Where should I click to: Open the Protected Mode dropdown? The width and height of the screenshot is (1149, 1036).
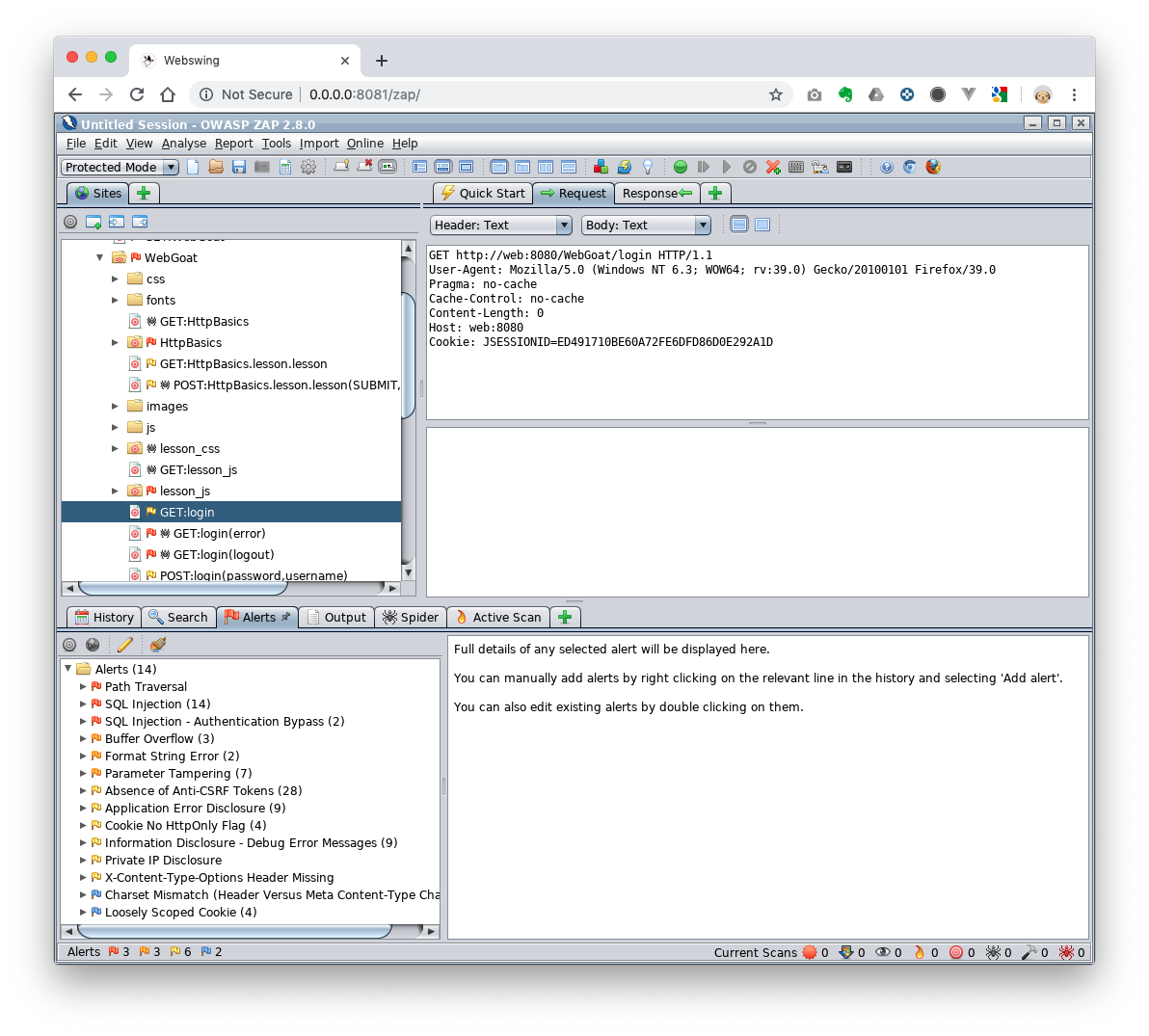120,167
